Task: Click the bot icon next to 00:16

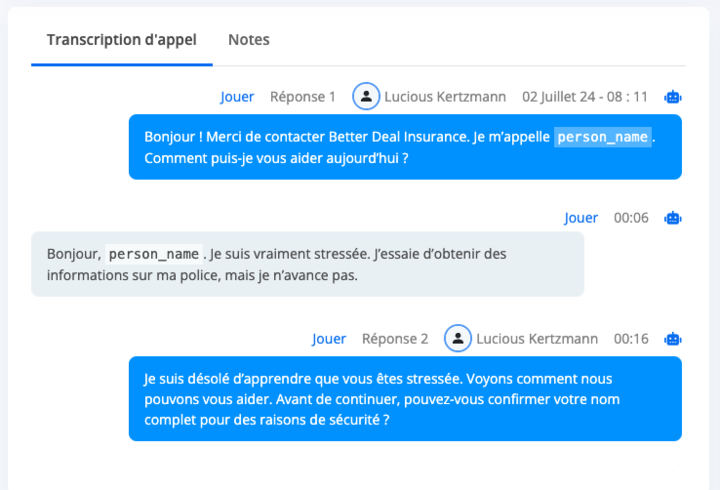Action: [x=673, y=339]
